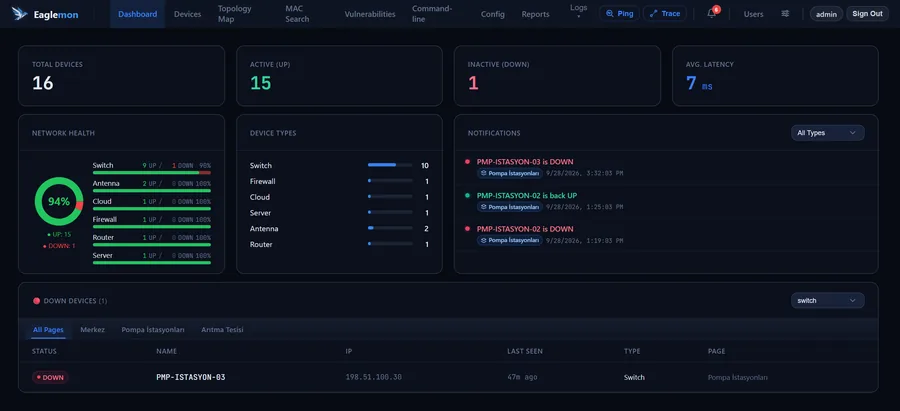Click the DOWN status badge in table
The image size is (900, 411).
50,378
